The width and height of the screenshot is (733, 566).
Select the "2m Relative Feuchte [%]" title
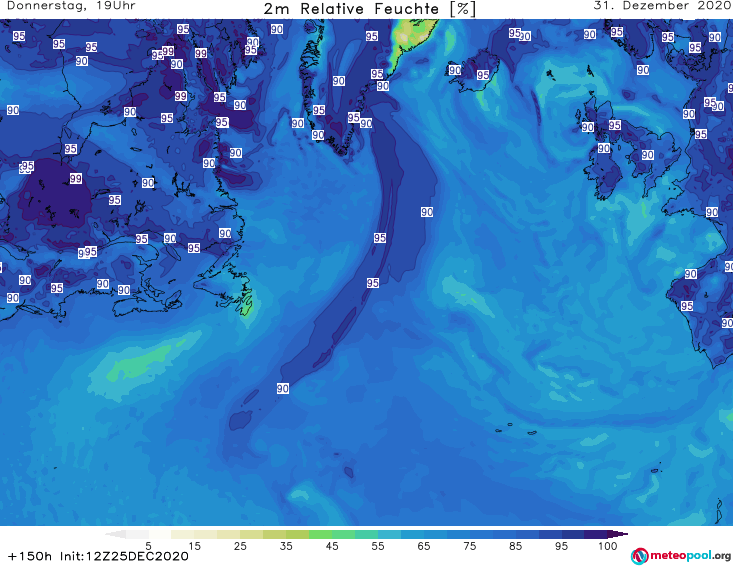tap(369, 9)
